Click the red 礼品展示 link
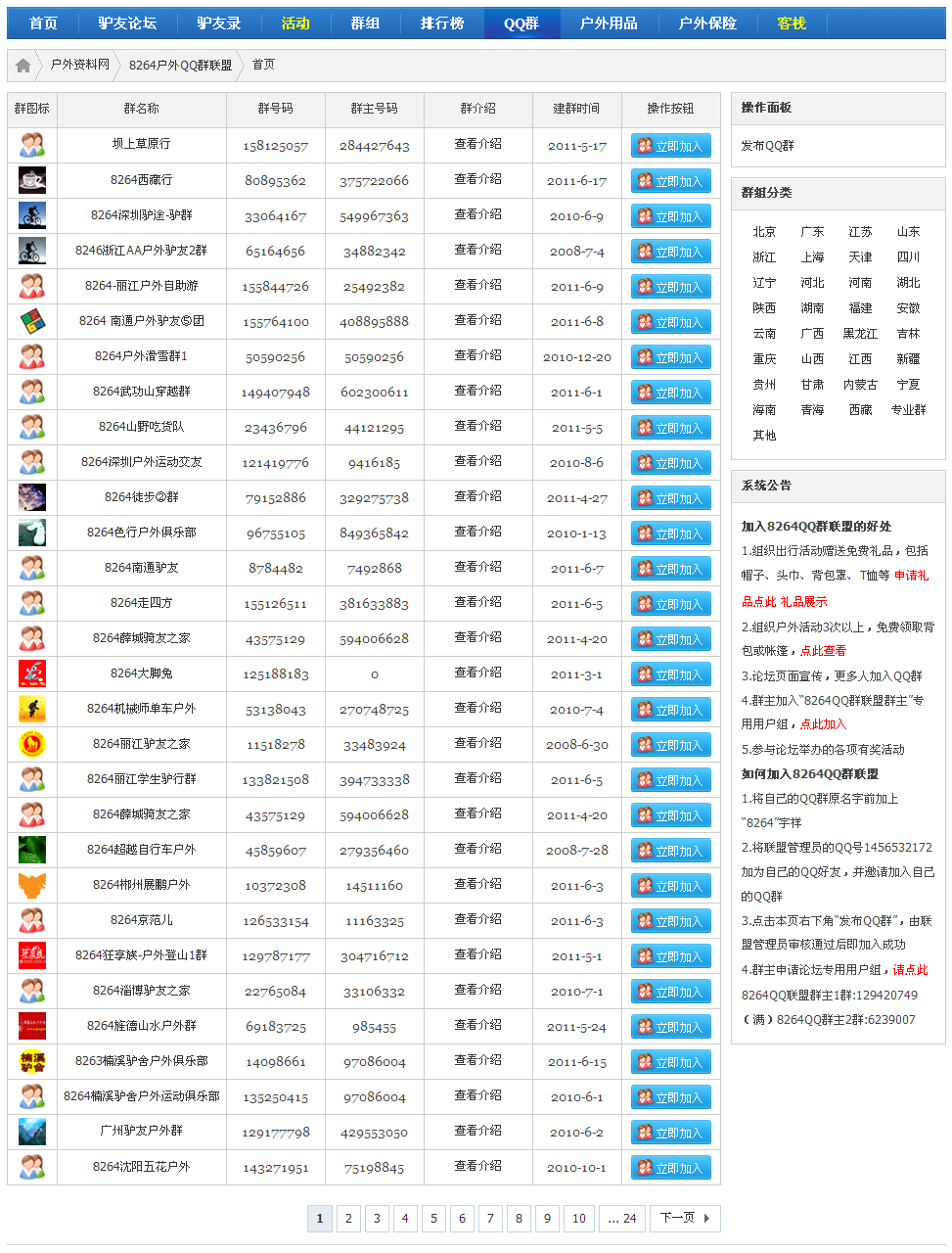This screenshot has width=952, height=1253. pos(803,601)
